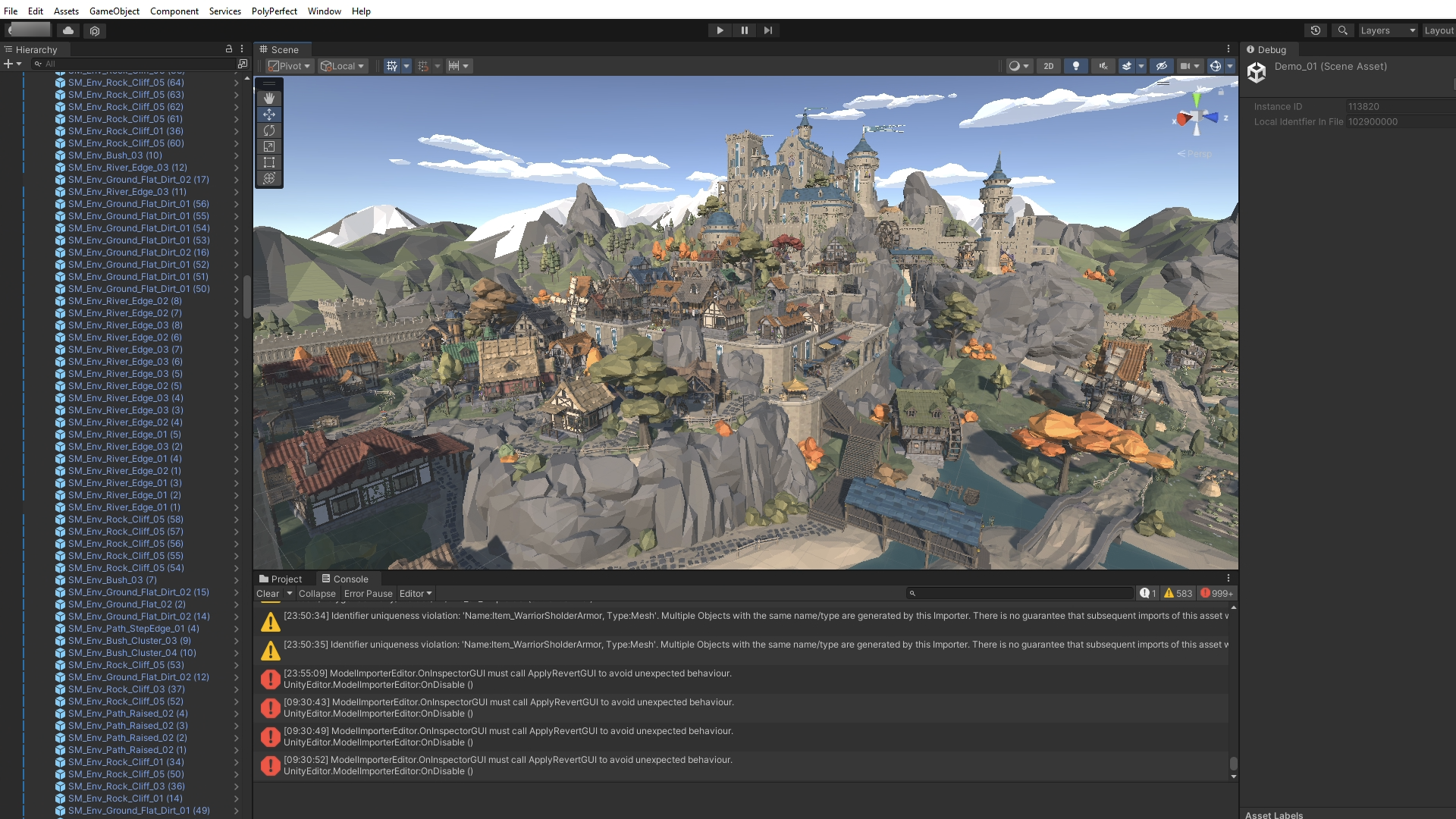Start Play mode
Image resolution: width=1456 pixels, height=819 pixels.
pos(720,30)
